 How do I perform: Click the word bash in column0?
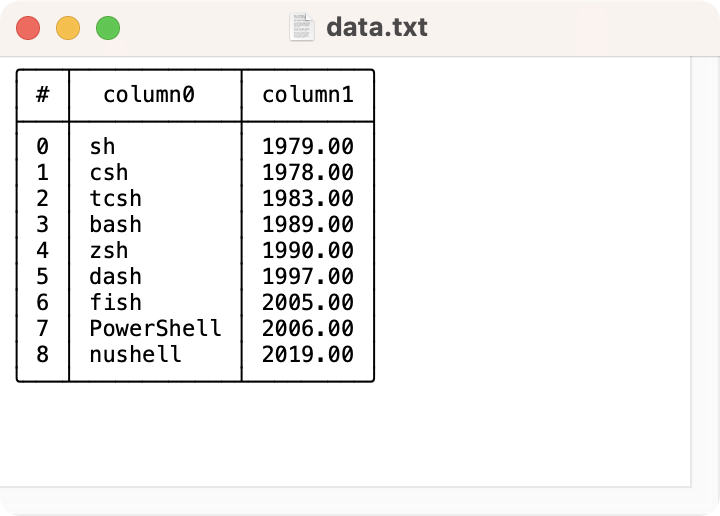pyautogui.click(x=115, y=224)
